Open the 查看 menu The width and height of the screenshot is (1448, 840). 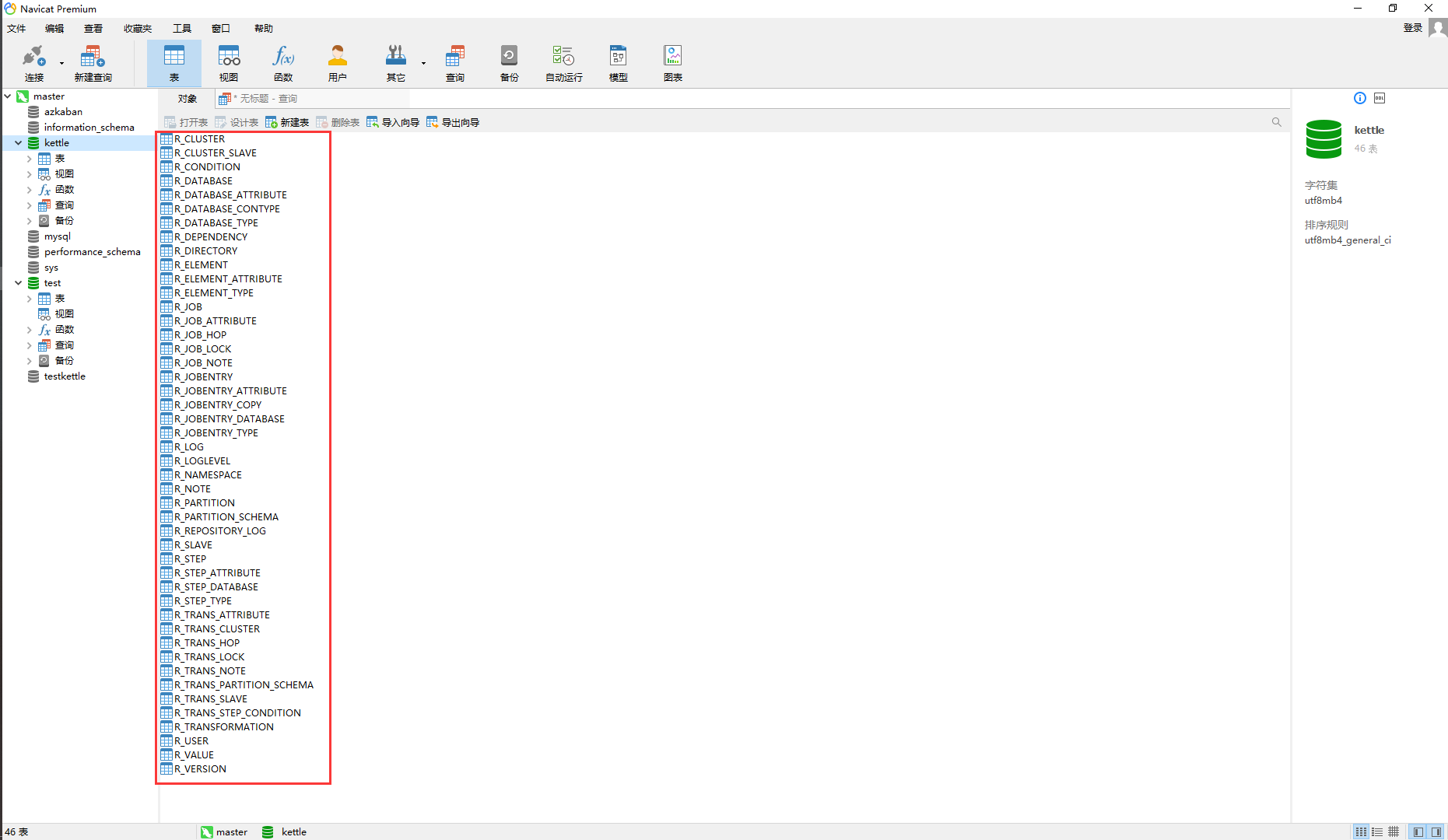coord(93,29)
